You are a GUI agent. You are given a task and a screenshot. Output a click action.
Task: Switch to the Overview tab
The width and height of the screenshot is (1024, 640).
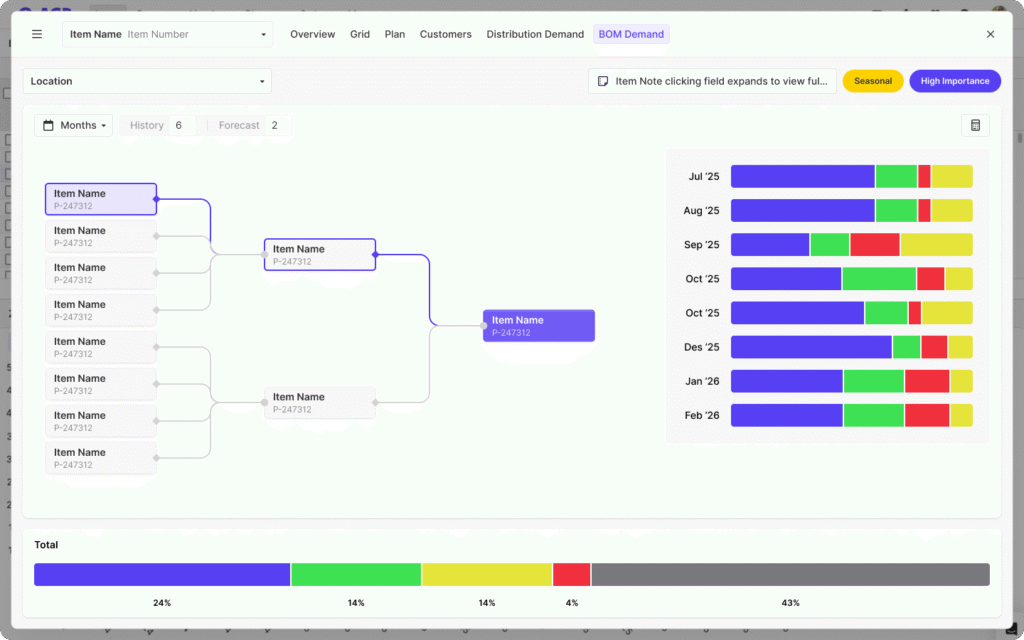click(x=312, y=34)
